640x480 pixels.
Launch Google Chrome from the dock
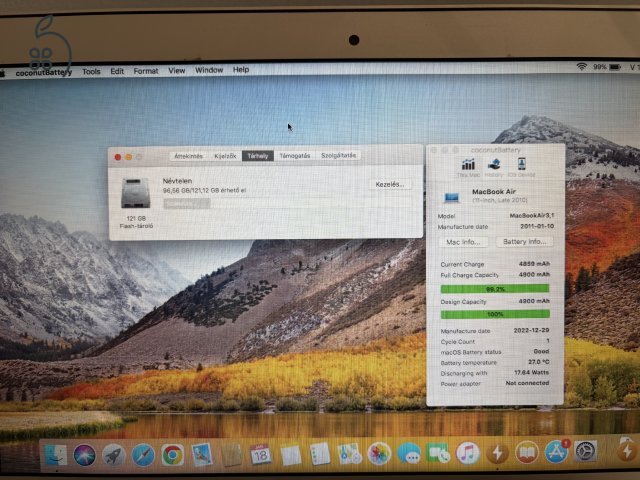[173, 455]
